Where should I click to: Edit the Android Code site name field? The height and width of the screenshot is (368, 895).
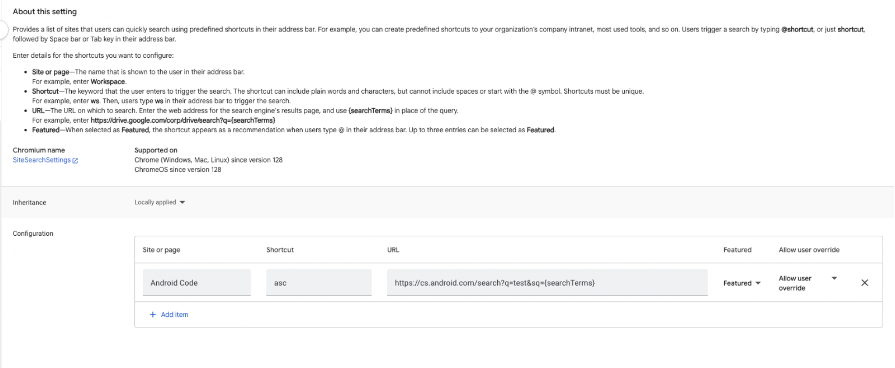pos(196,282)
